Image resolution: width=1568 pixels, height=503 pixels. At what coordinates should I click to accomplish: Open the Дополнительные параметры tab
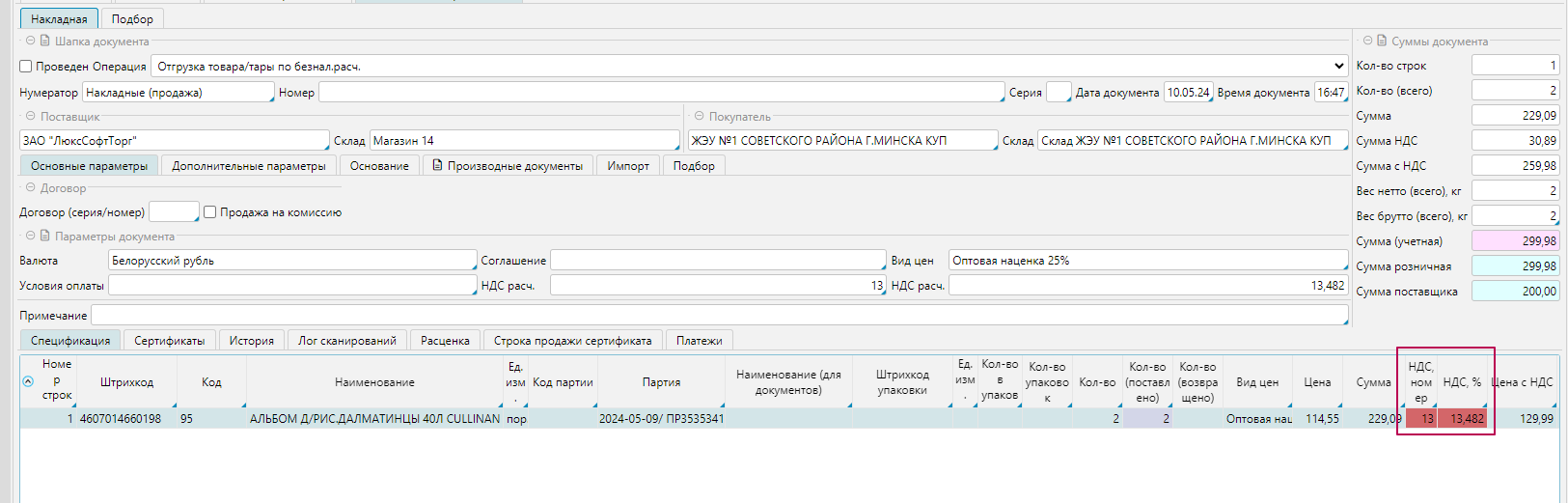point(248,166)
